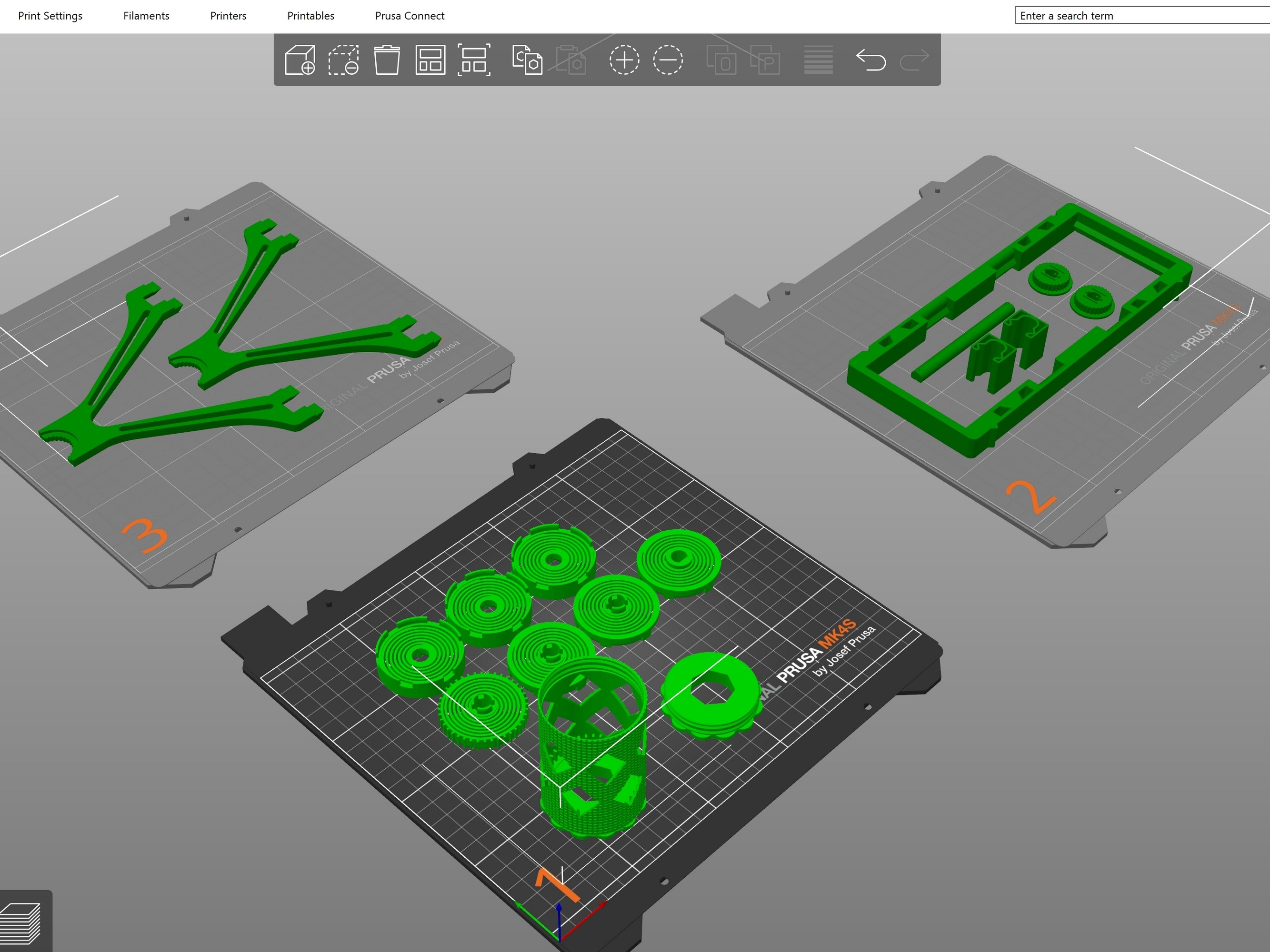Undo the last action with the arrow icon
Viewport: 1270px width, 952px height.
coord(871,59)
